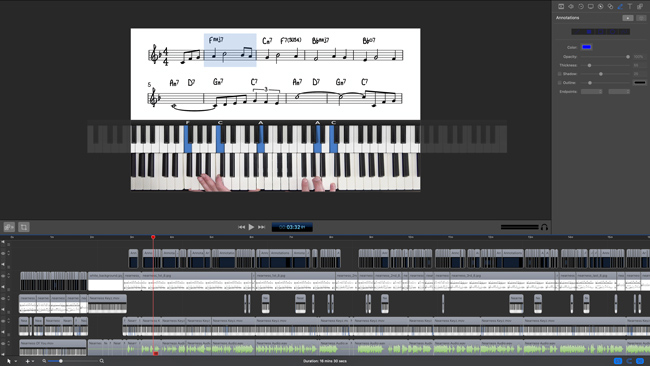
Task: Select the ellipse annotation shape tool
Action: click(612, 32)
